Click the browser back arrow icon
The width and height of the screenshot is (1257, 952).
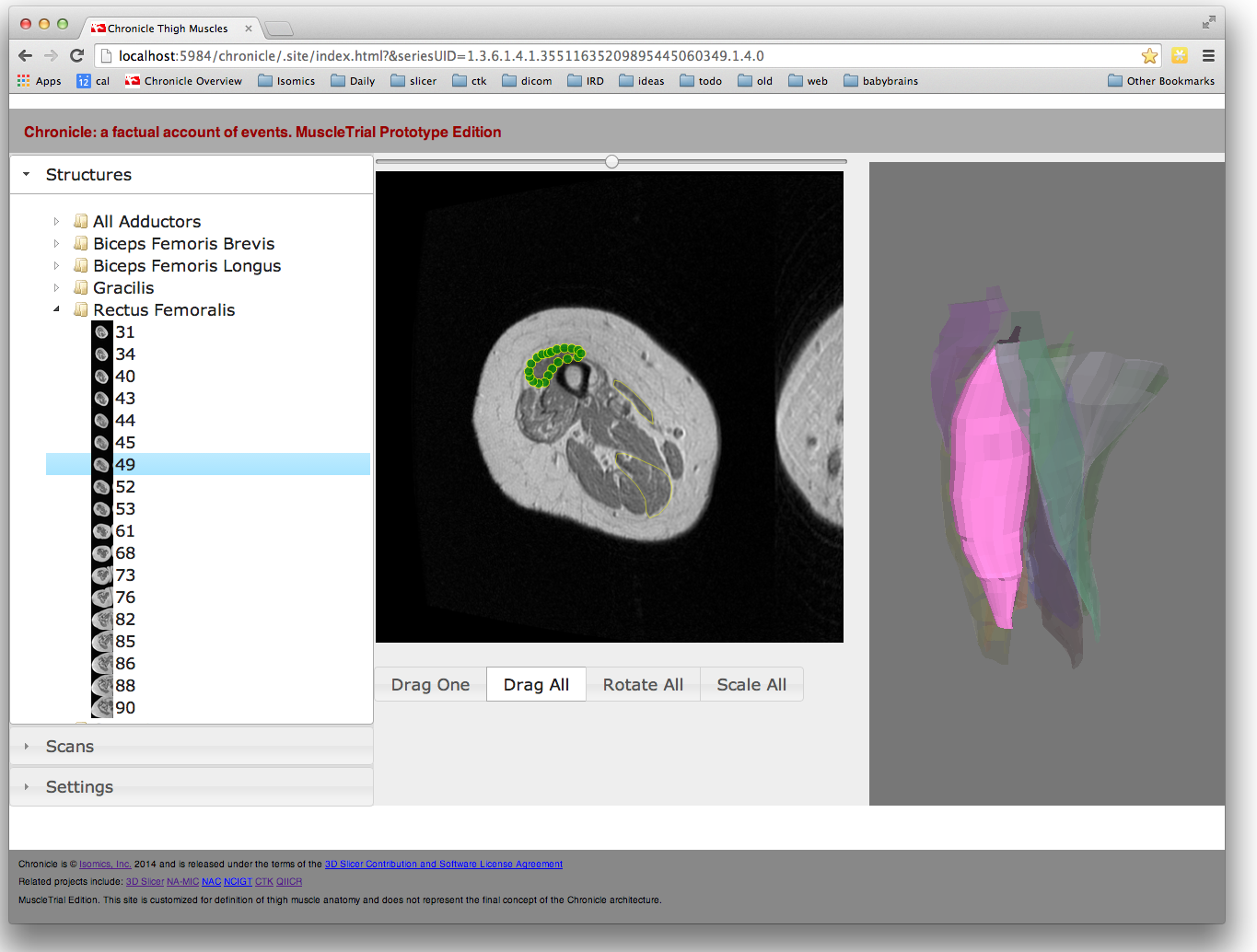tap(25, 56)
